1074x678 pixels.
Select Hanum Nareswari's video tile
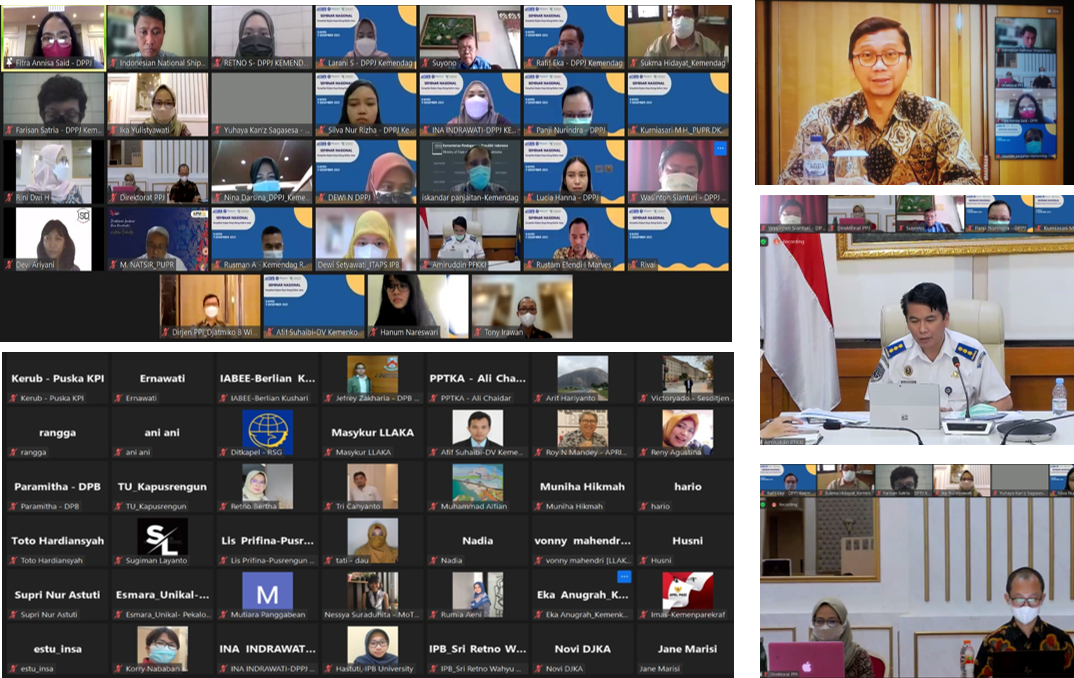417,306
